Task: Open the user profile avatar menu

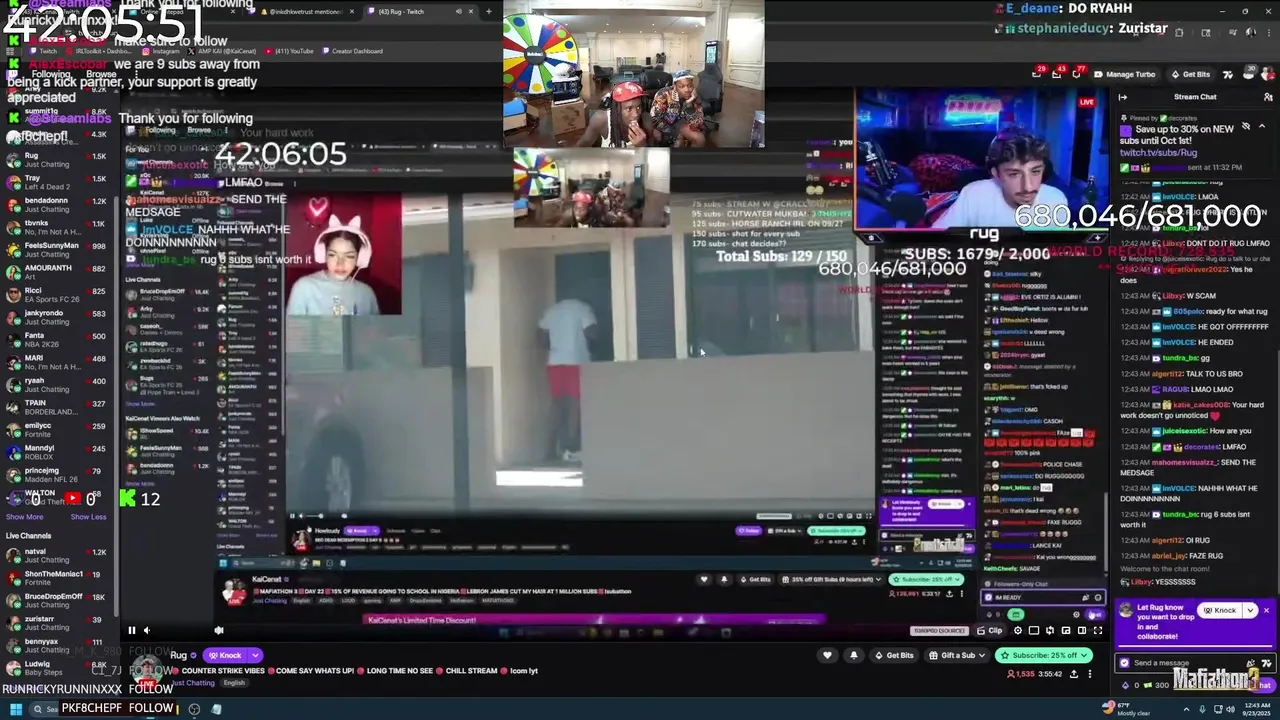Action: pyautogui.click(x=1267, y=74)
